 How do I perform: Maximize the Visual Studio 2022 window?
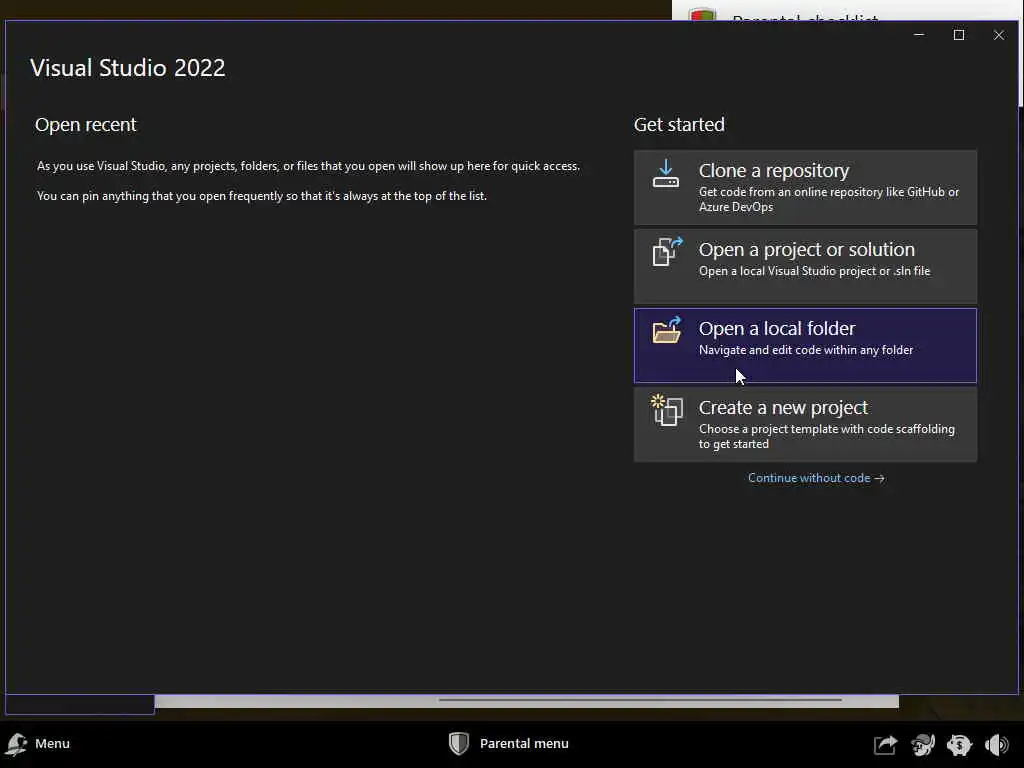959,35
